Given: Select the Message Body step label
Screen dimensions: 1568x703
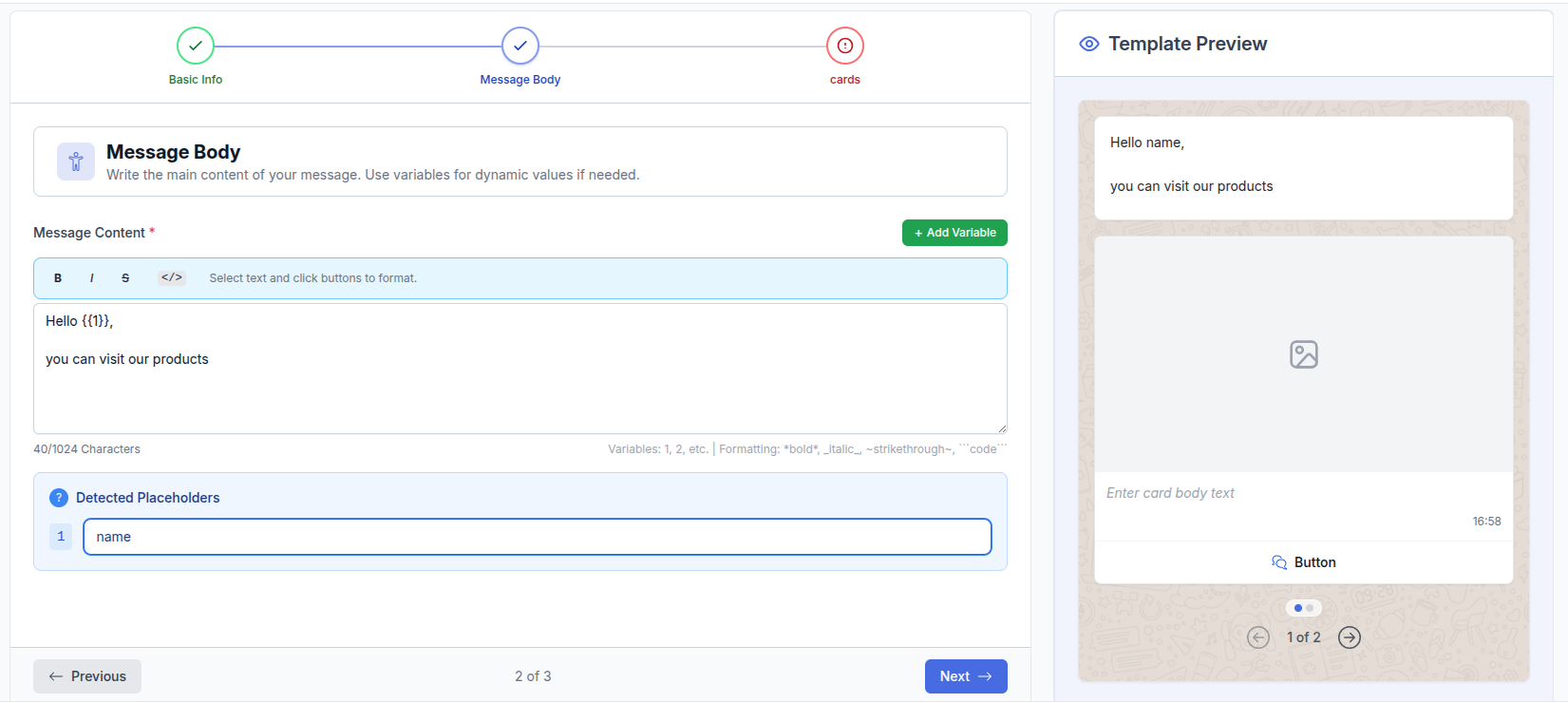Looking at the screenshot, I should pyautogui.click(x=520, y=80).
